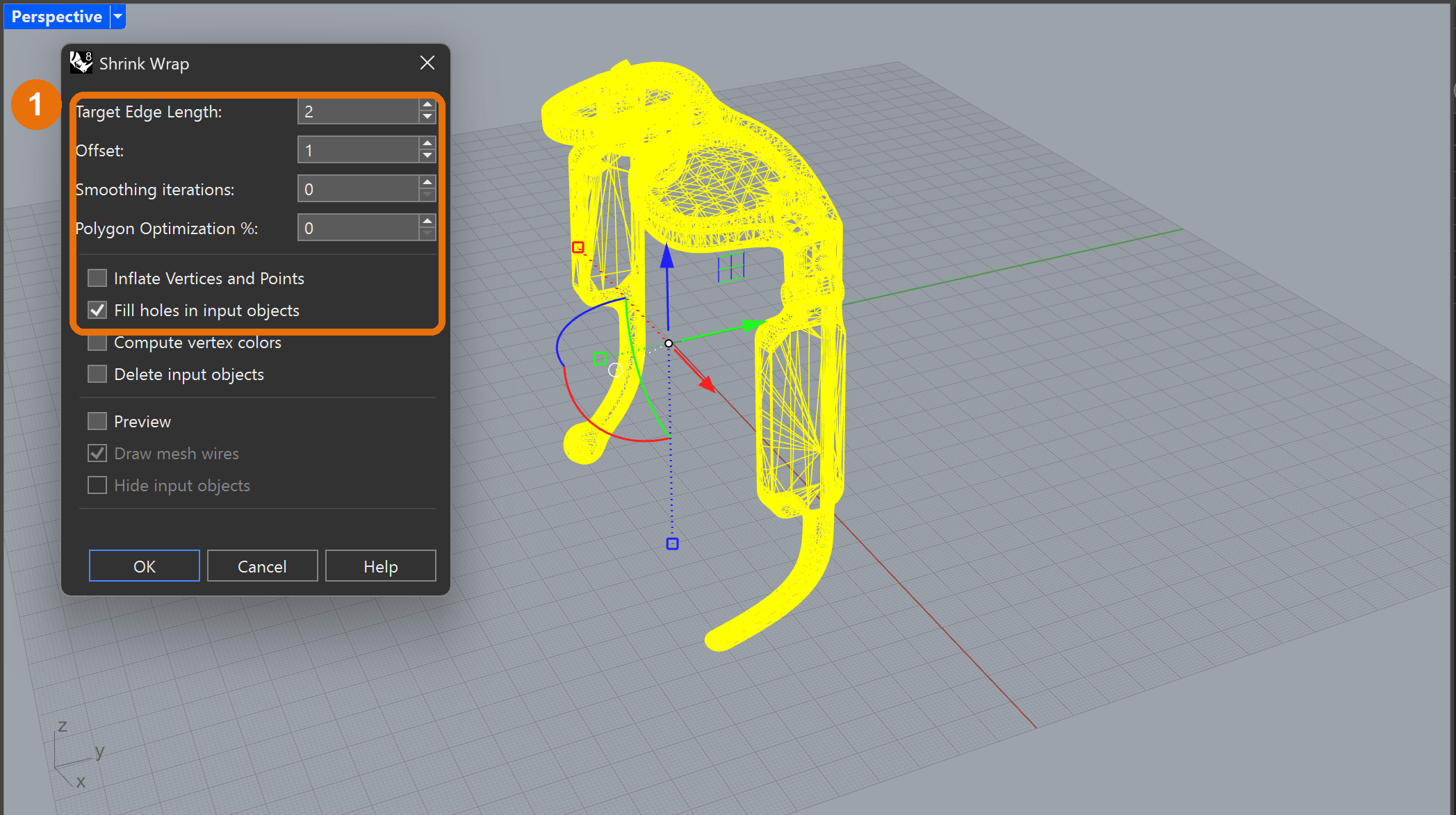Click the gumball origin center point
1456x815 pixels.
pos(669,343)
